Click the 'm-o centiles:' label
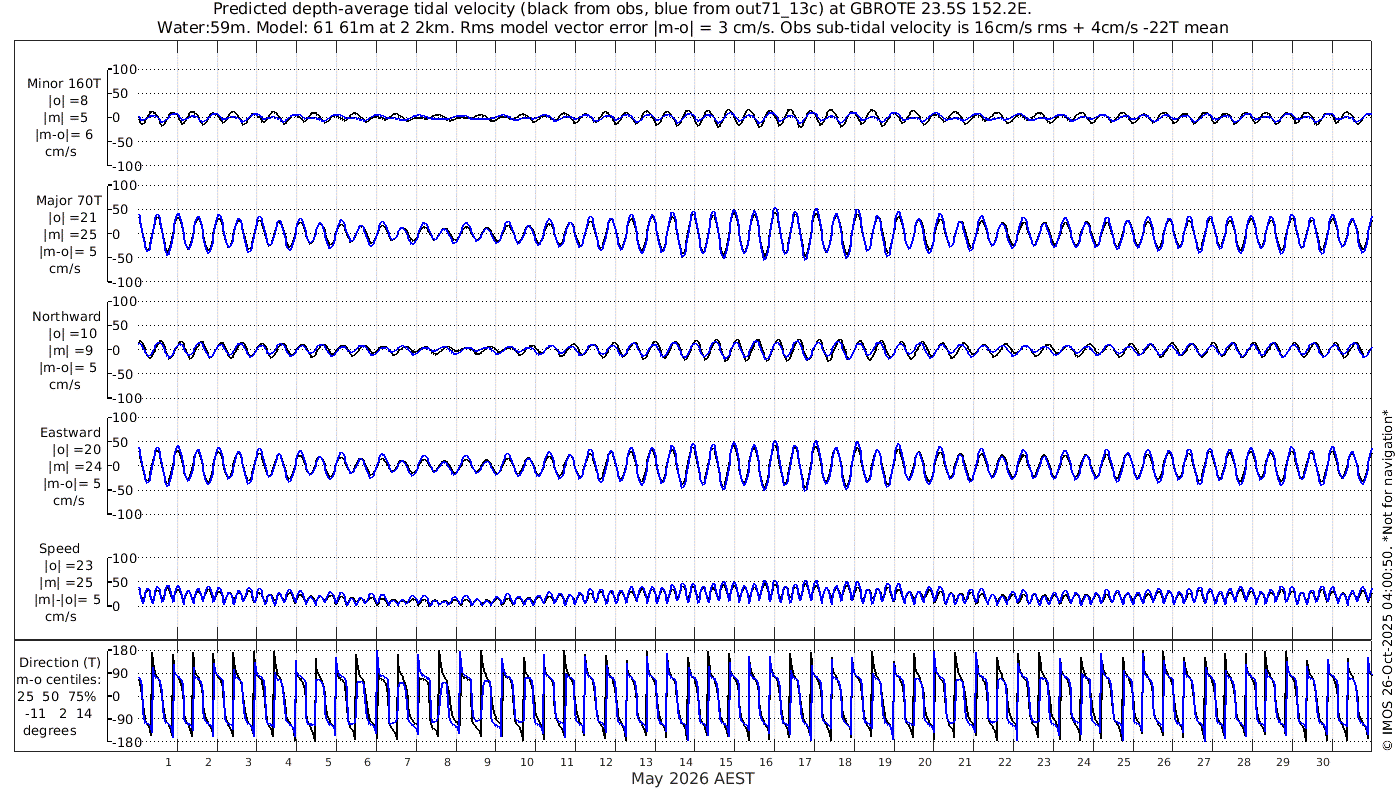This screenshot has width=1400, height=800. [x=60, y=680]
